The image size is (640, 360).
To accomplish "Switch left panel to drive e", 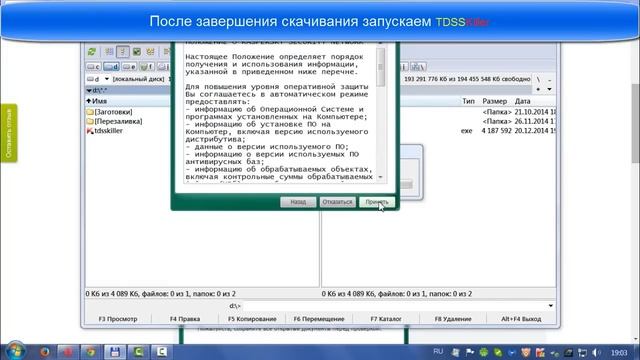I will tap(129, 67).
